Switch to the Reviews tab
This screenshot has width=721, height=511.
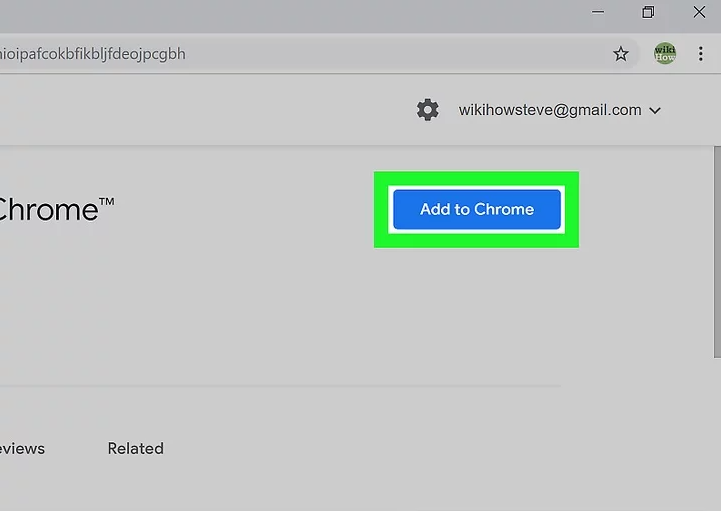[22, 448]
